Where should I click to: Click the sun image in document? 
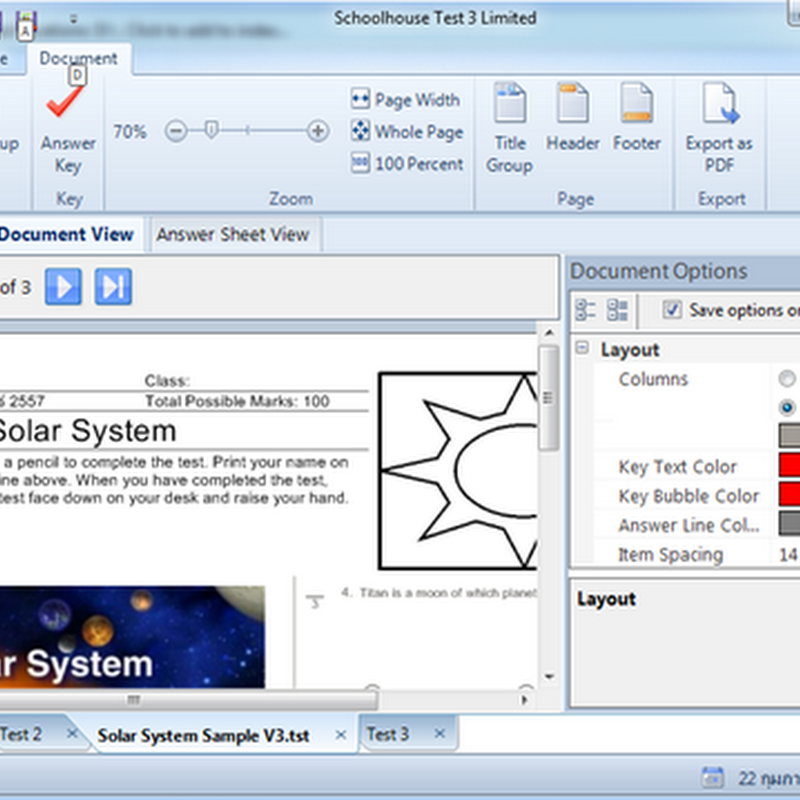pos(458,470)
